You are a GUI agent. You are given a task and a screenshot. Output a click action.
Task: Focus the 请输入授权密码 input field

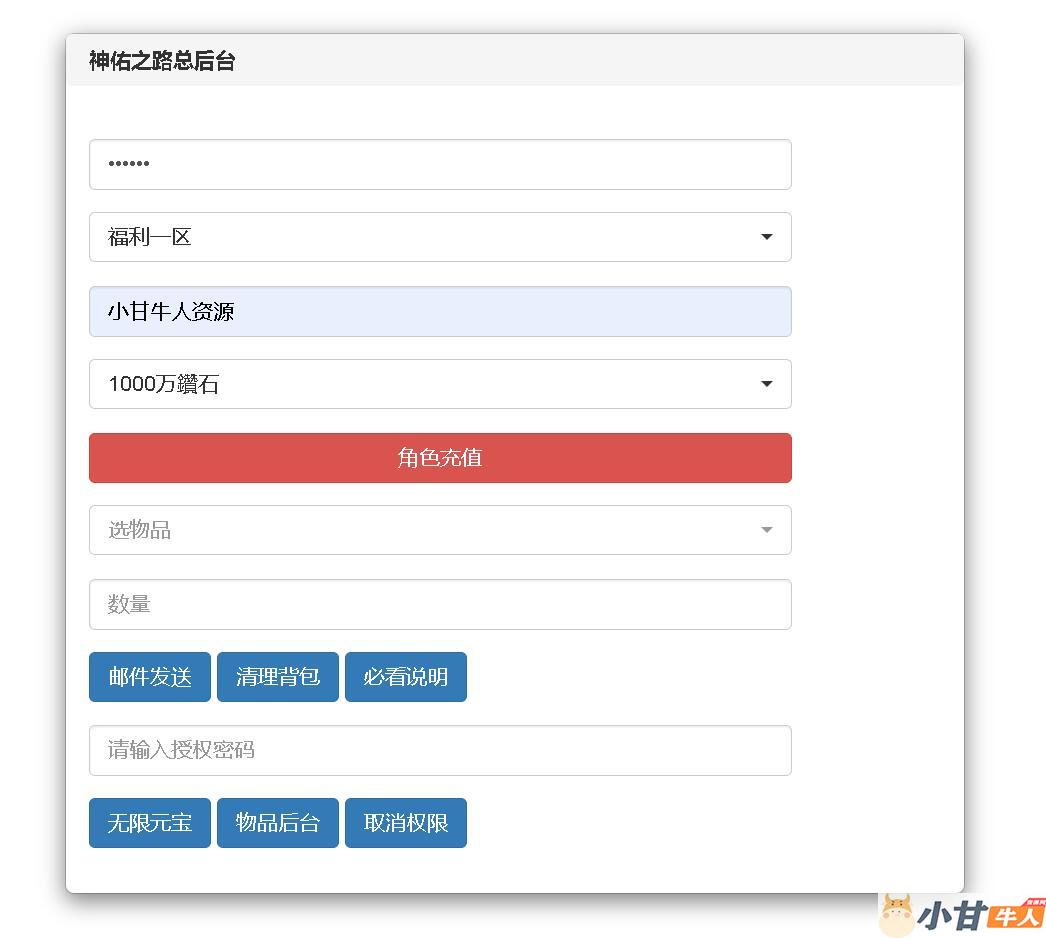[440, 750]
